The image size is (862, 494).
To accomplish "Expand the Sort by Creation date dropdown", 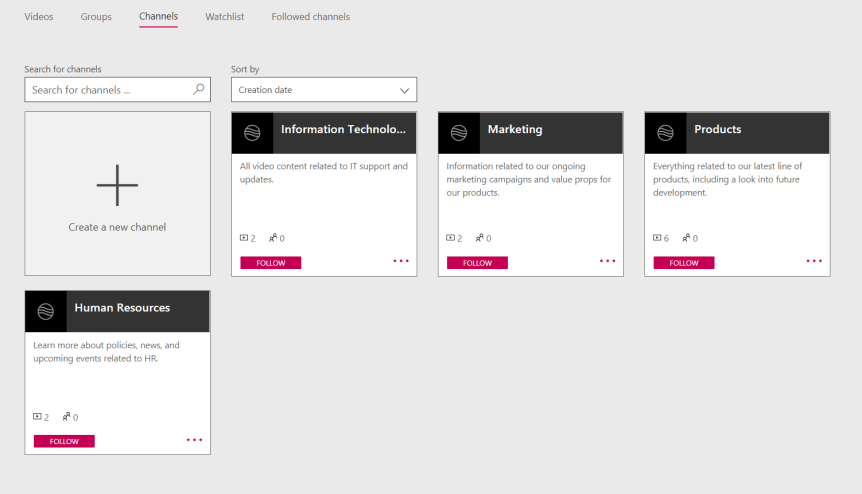I will pyautogui.click(x=323, y=90).
